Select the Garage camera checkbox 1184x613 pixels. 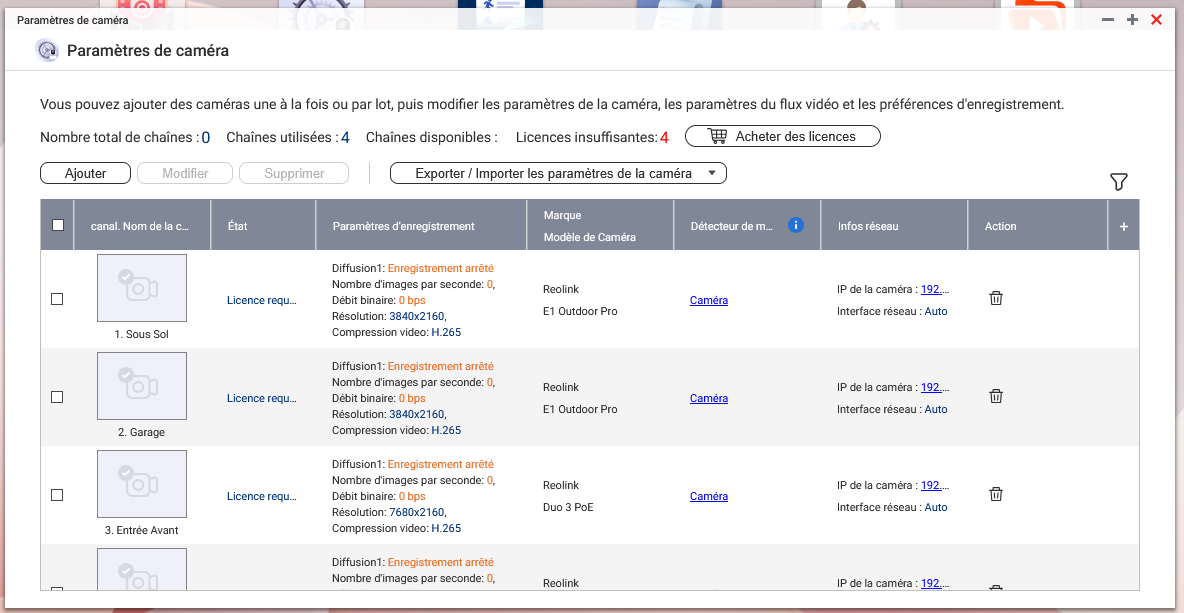click(x=57, y=397)
